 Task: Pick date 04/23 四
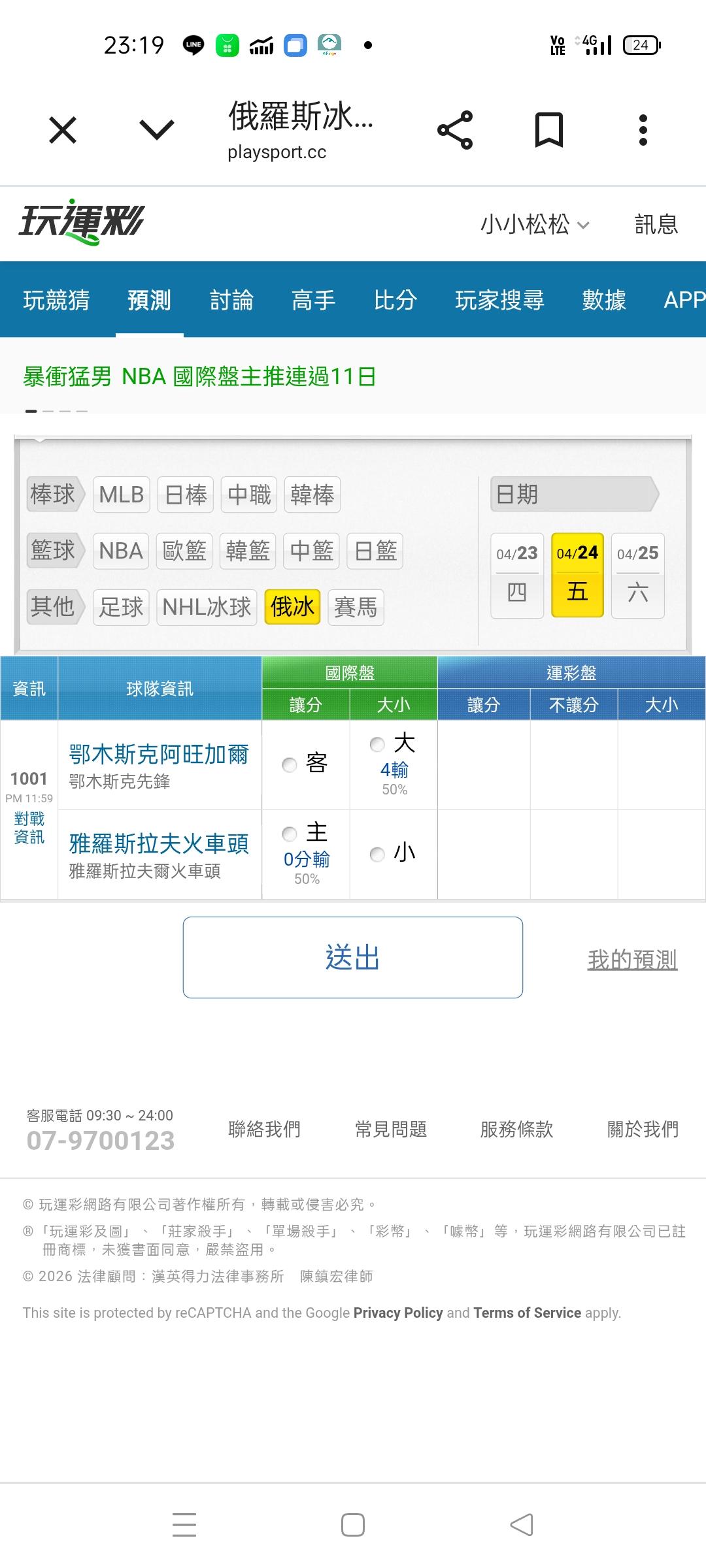tap(517, 575)
